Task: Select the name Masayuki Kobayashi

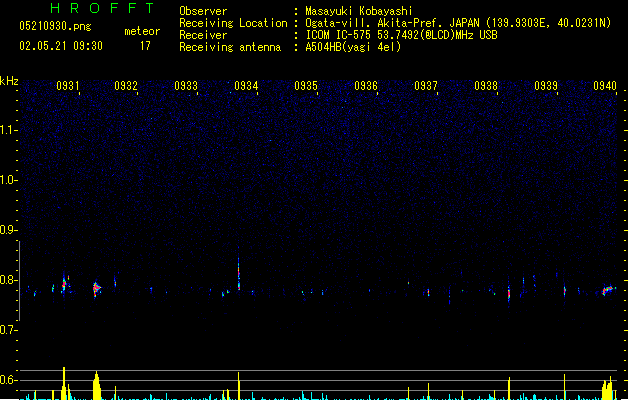Action: pos(359,11)
